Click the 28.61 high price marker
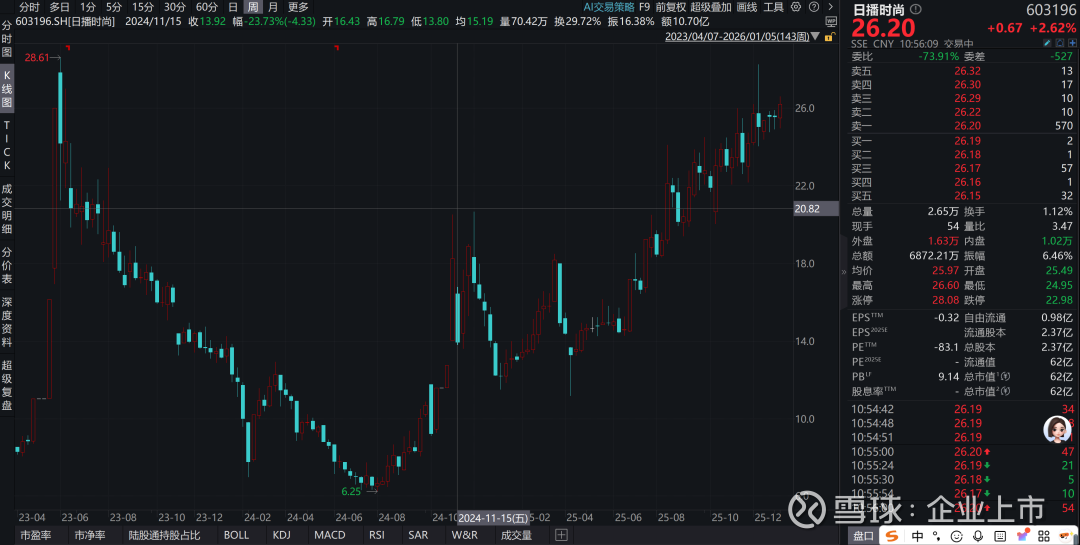The height and width of the screenshot is (545, 1080). click(37, 58)
